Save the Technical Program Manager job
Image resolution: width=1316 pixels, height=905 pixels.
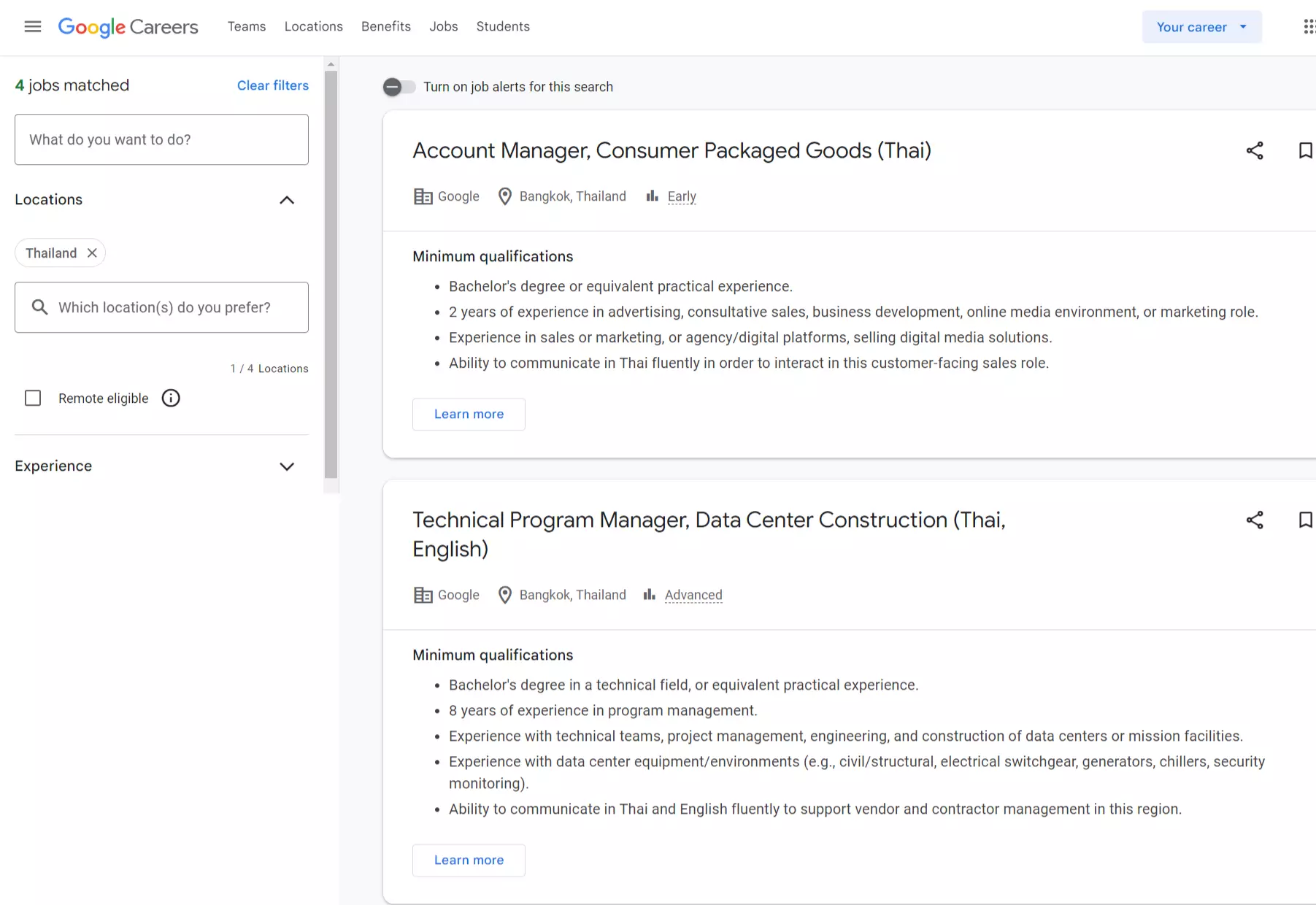tap(1305, 520)
